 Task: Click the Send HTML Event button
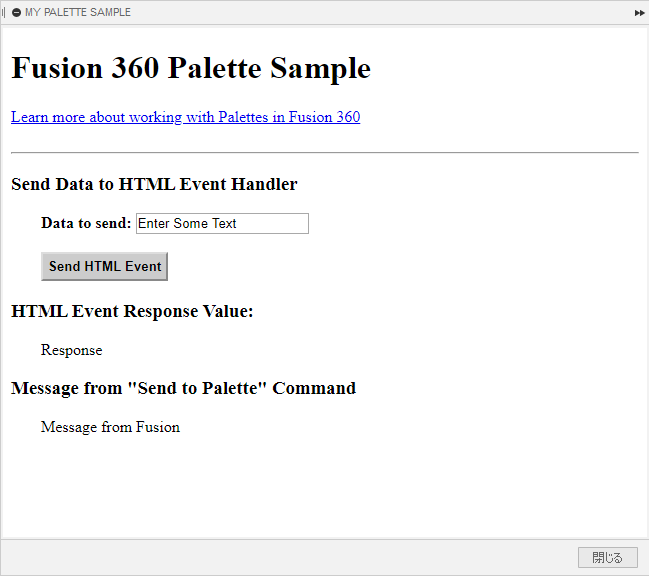point(104,266)
